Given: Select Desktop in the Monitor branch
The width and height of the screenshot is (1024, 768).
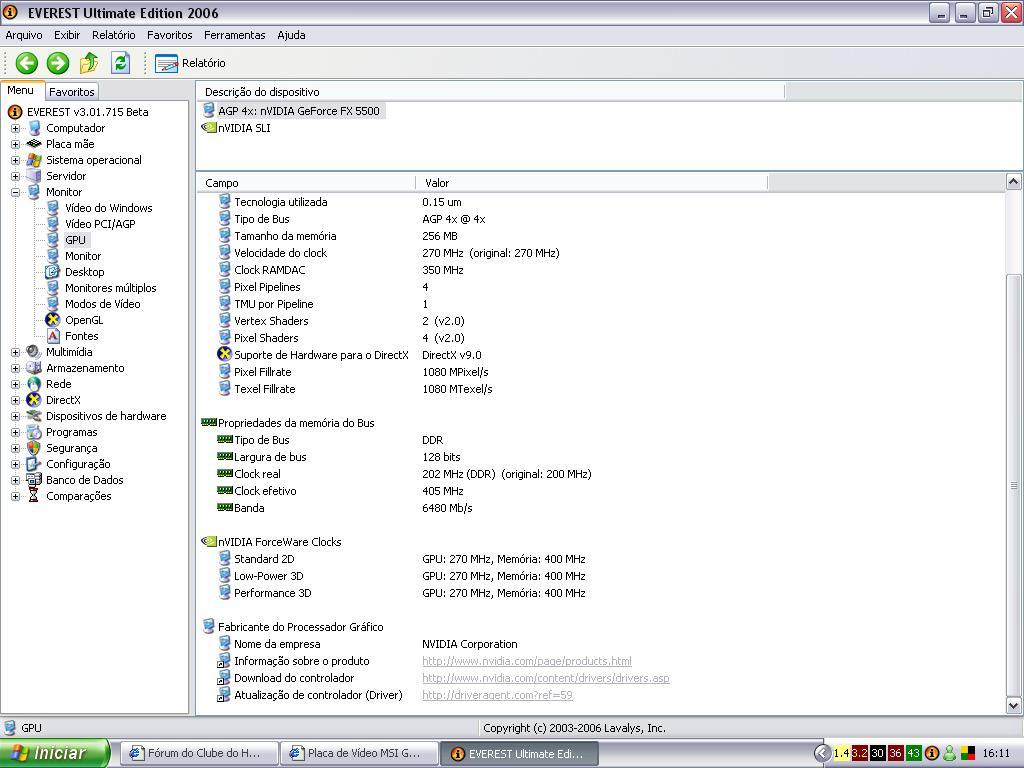Looking at the screenshot, I should pyautogui.click(x=84, y=272).
